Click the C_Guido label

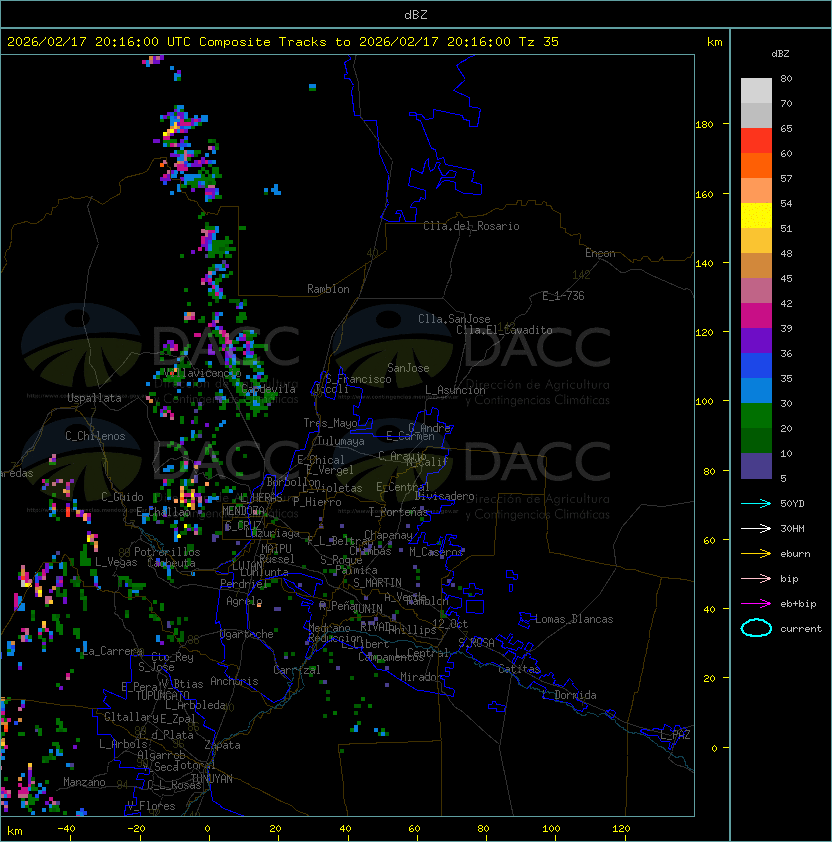point(122,497)
